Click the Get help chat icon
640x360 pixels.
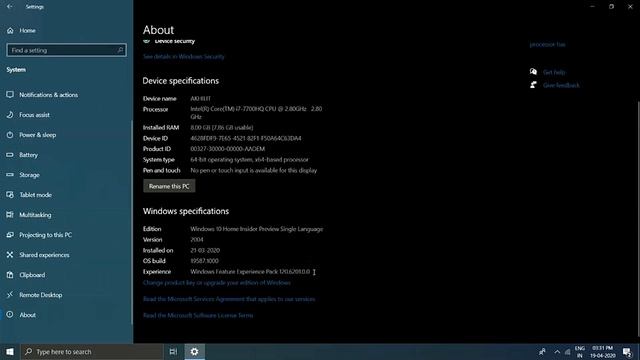click(533, 72)
